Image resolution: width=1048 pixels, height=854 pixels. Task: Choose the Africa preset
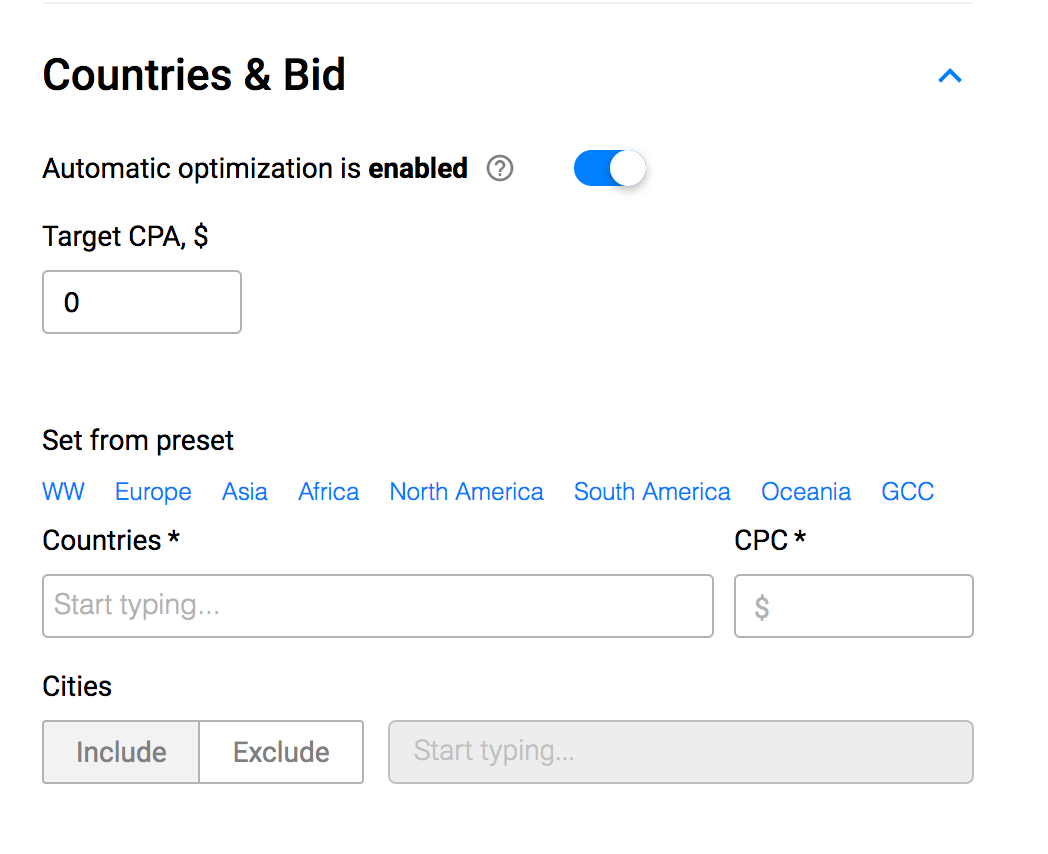click(328, 492)
